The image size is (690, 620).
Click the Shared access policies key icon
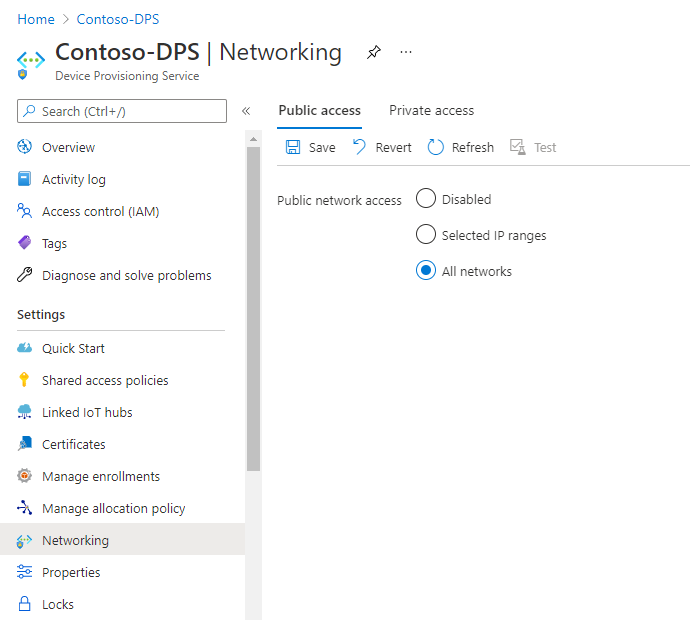click(x=25, y=380)
